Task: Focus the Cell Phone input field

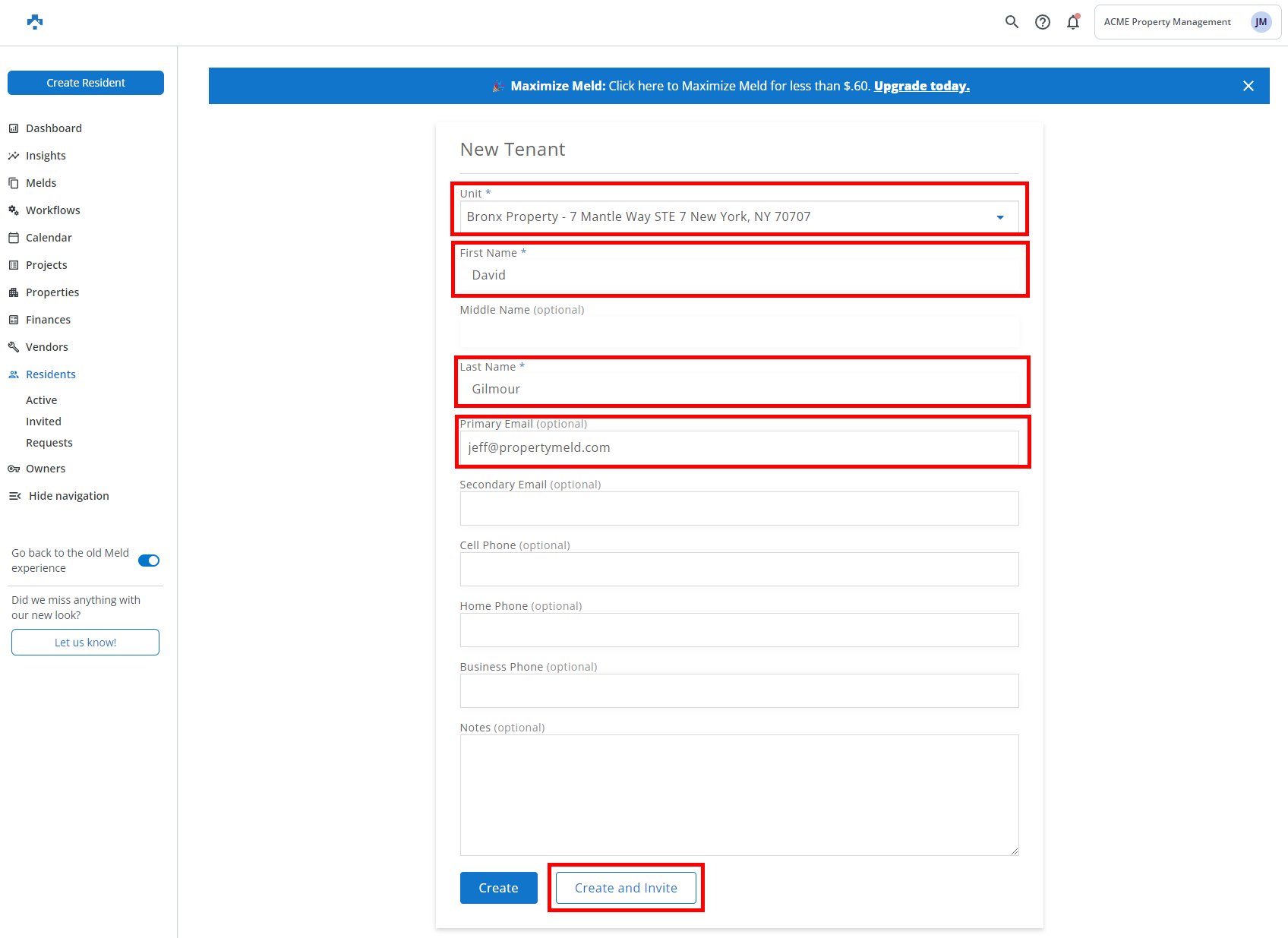Action: coord(739,569)
